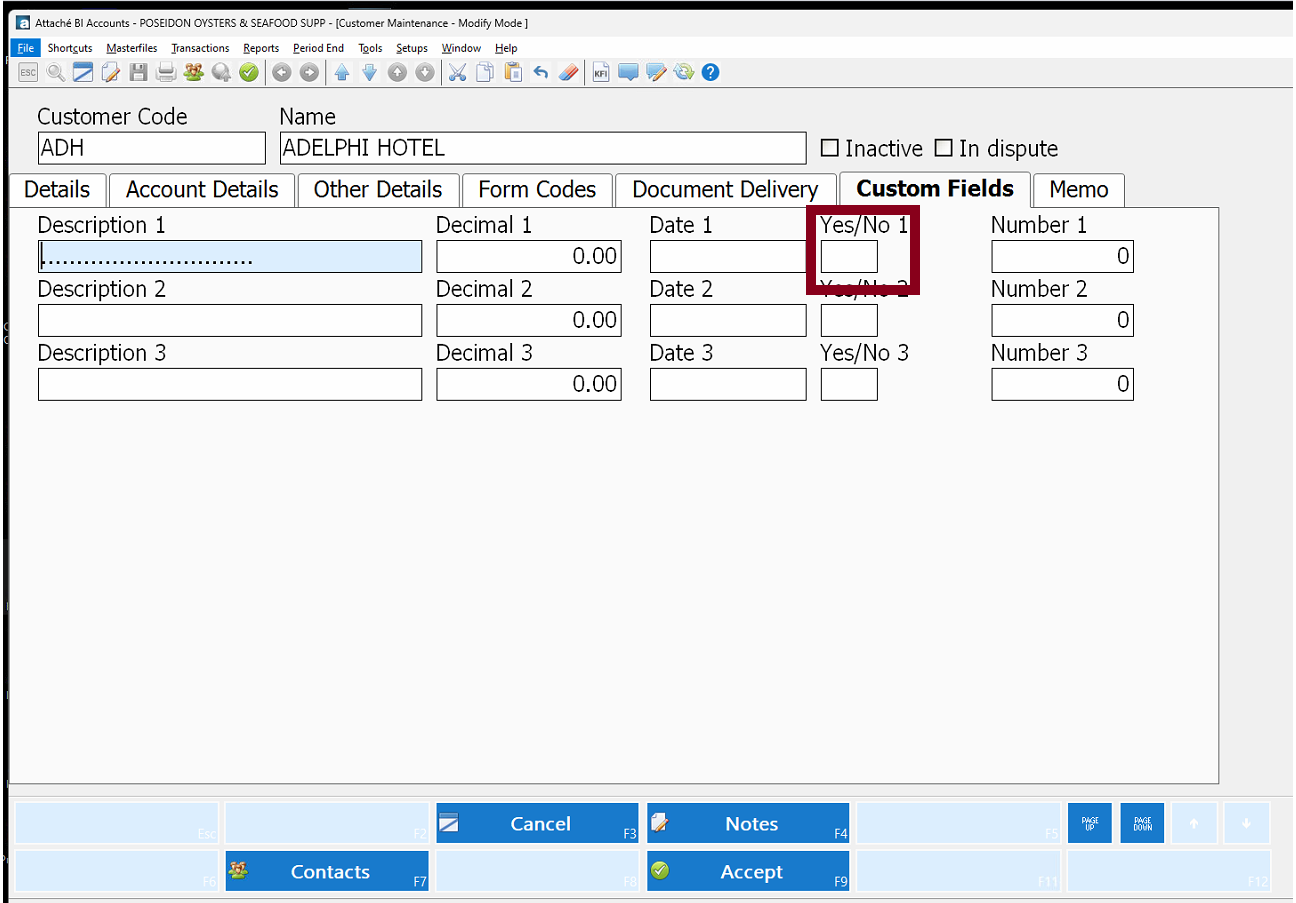Image resolution: width=1296 pixels, height=903 pixels.
Task: Tick the Inactive checkbox
Action: click(x=829, y=148)
